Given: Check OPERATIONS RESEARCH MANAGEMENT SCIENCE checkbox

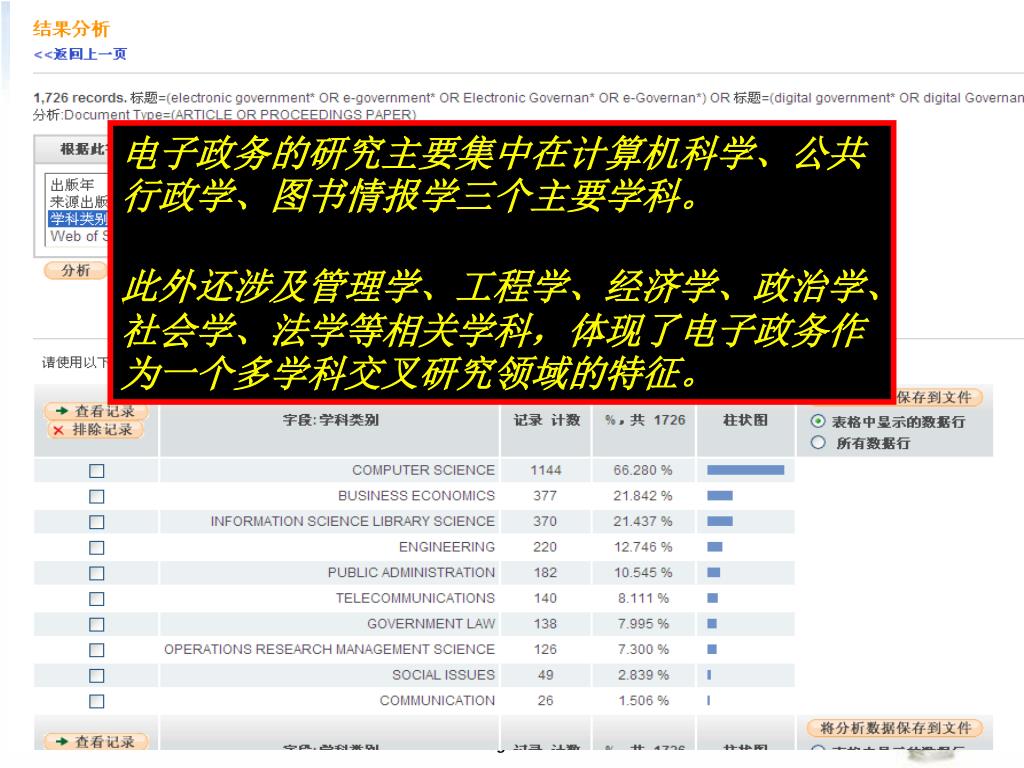Looking at the screenshot, I should (x=97, y=650).
